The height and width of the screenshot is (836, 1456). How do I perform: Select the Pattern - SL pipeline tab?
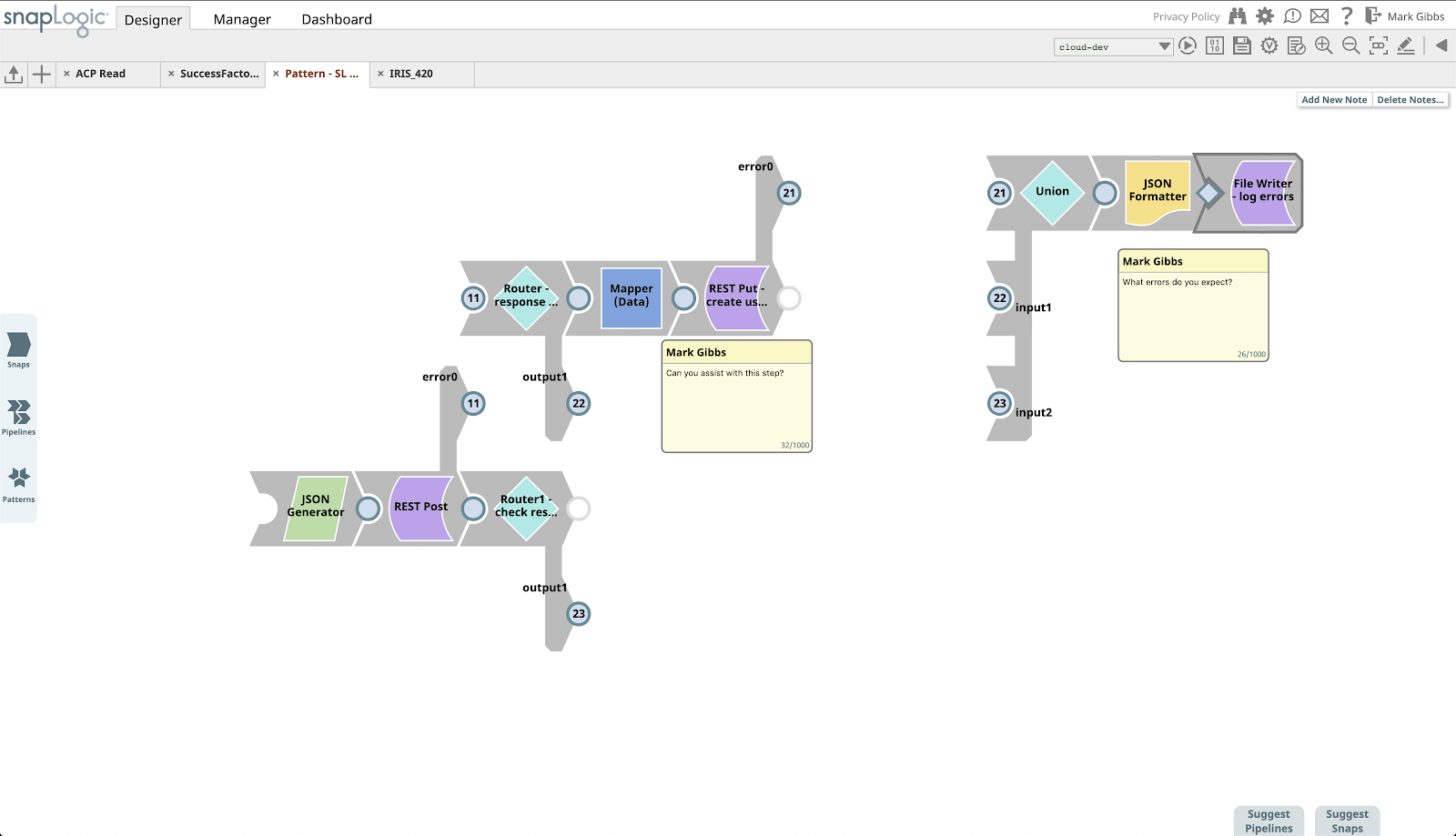coord(321,74)
